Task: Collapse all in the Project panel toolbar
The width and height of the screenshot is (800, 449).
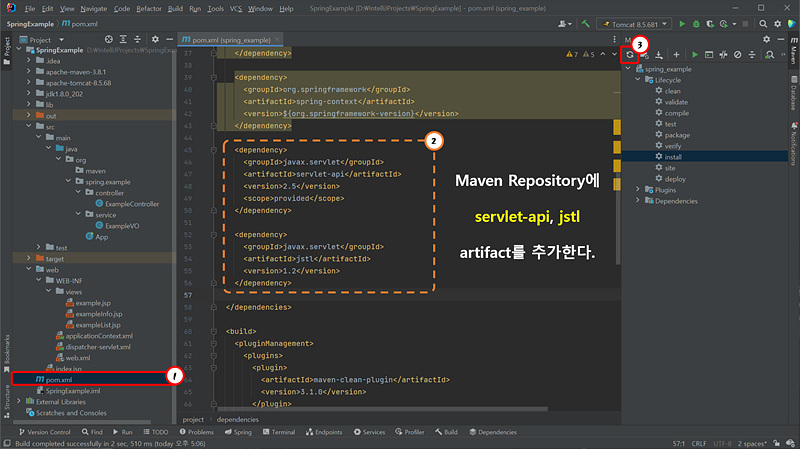Action: (x=137, y=39)
